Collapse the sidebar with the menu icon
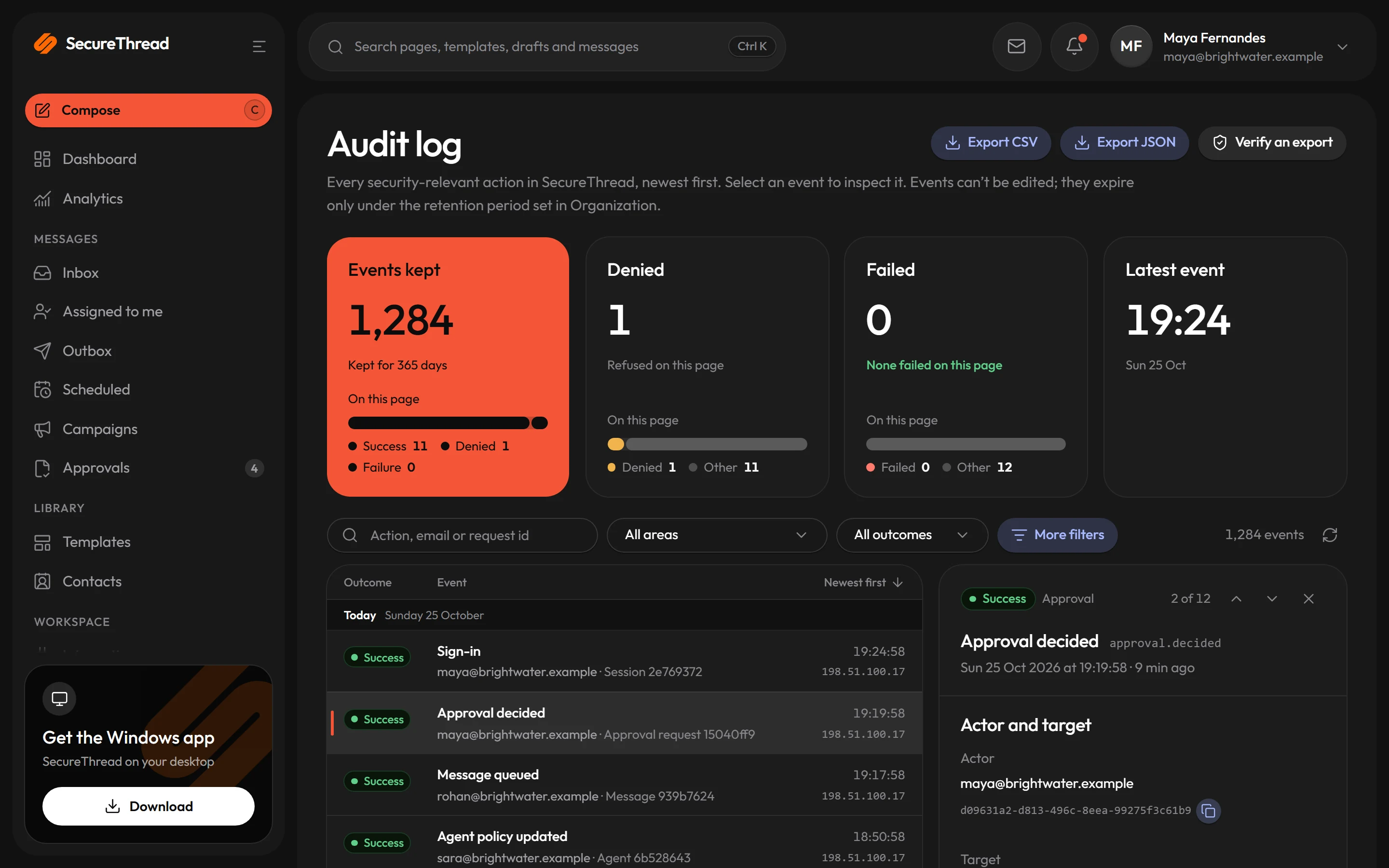Image resolution: width=1389 pixels, height=868 pixels. tap(259, 46)
